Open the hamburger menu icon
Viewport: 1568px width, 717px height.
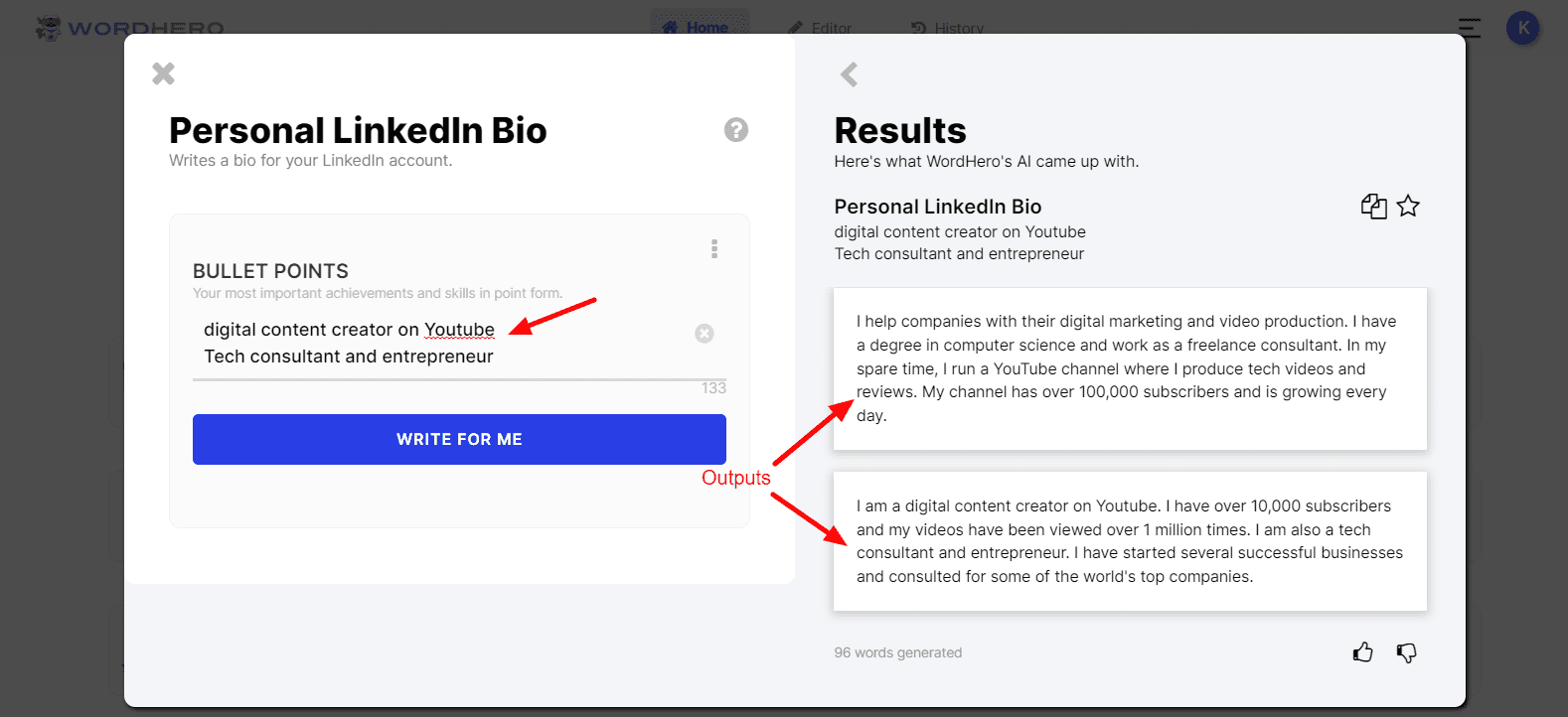tap(1470, 28)
